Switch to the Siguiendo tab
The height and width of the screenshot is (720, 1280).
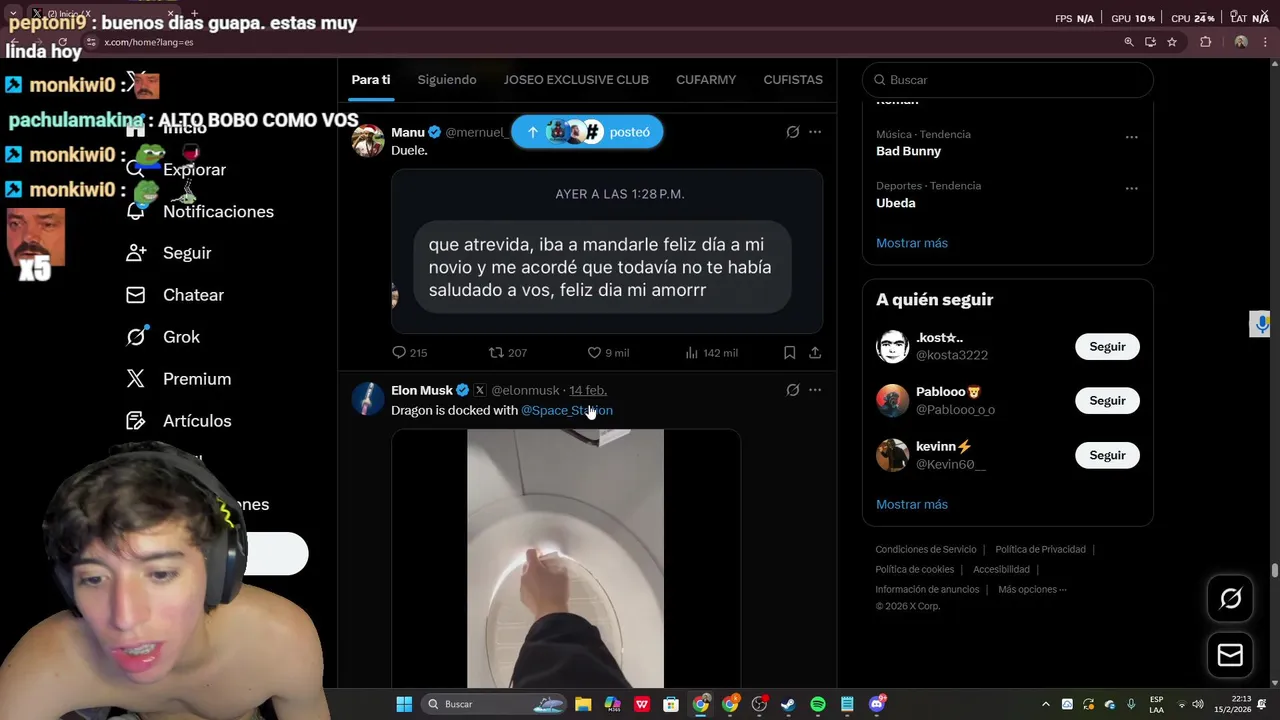[447, 80]
